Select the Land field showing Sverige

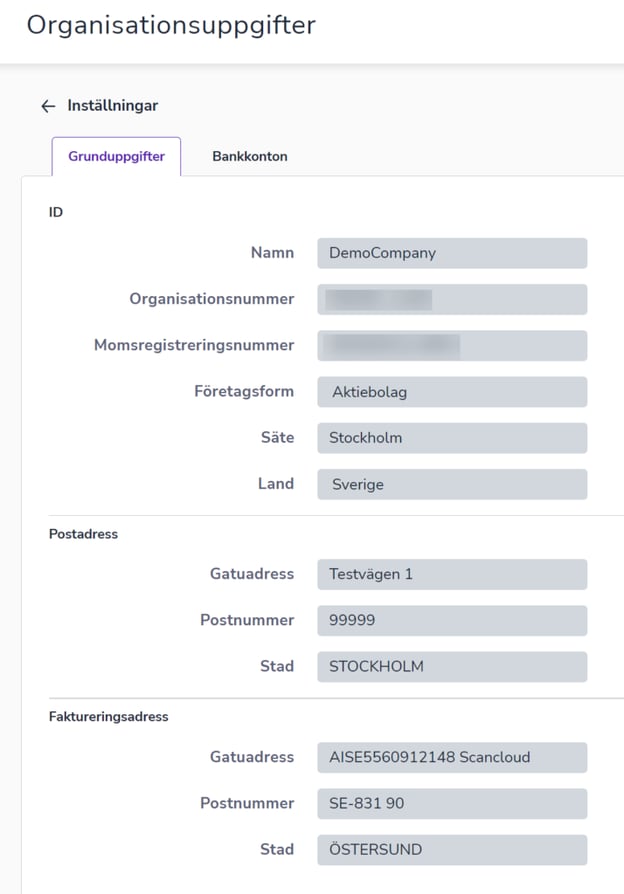click(x=451, y=484)
